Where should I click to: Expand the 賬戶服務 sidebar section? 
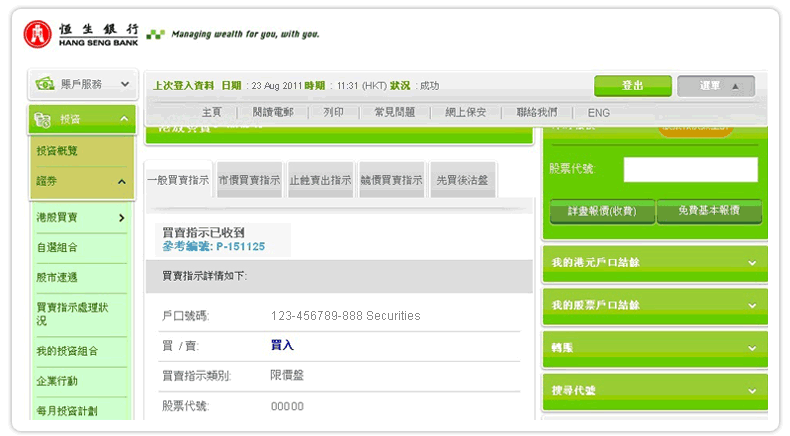tap(125, 85)
